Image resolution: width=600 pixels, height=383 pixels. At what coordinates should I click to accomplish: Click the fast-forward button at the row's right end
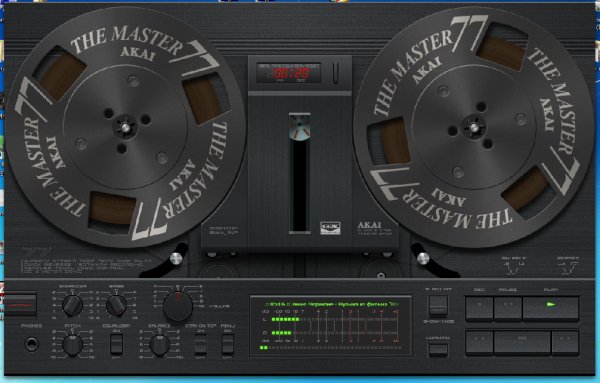point(565,343)
